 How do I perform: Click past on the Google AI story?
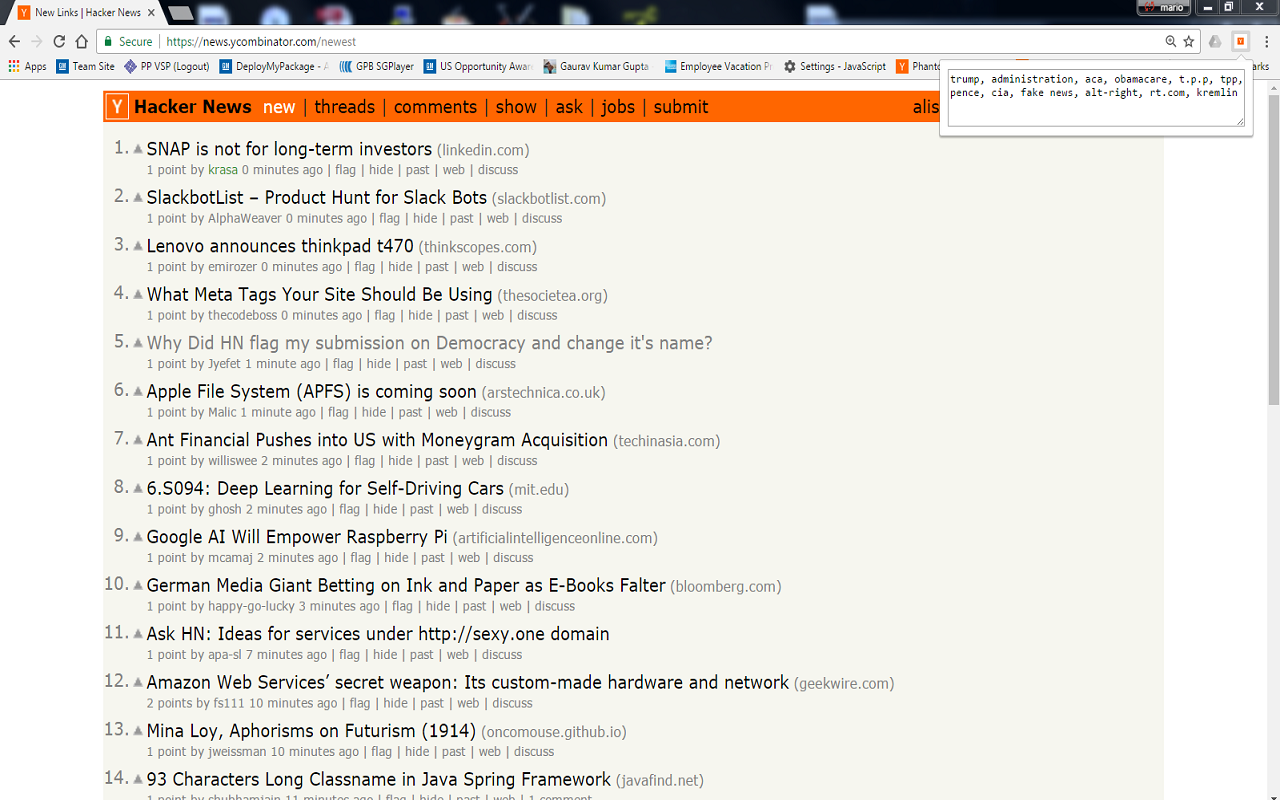coord(433,558)
